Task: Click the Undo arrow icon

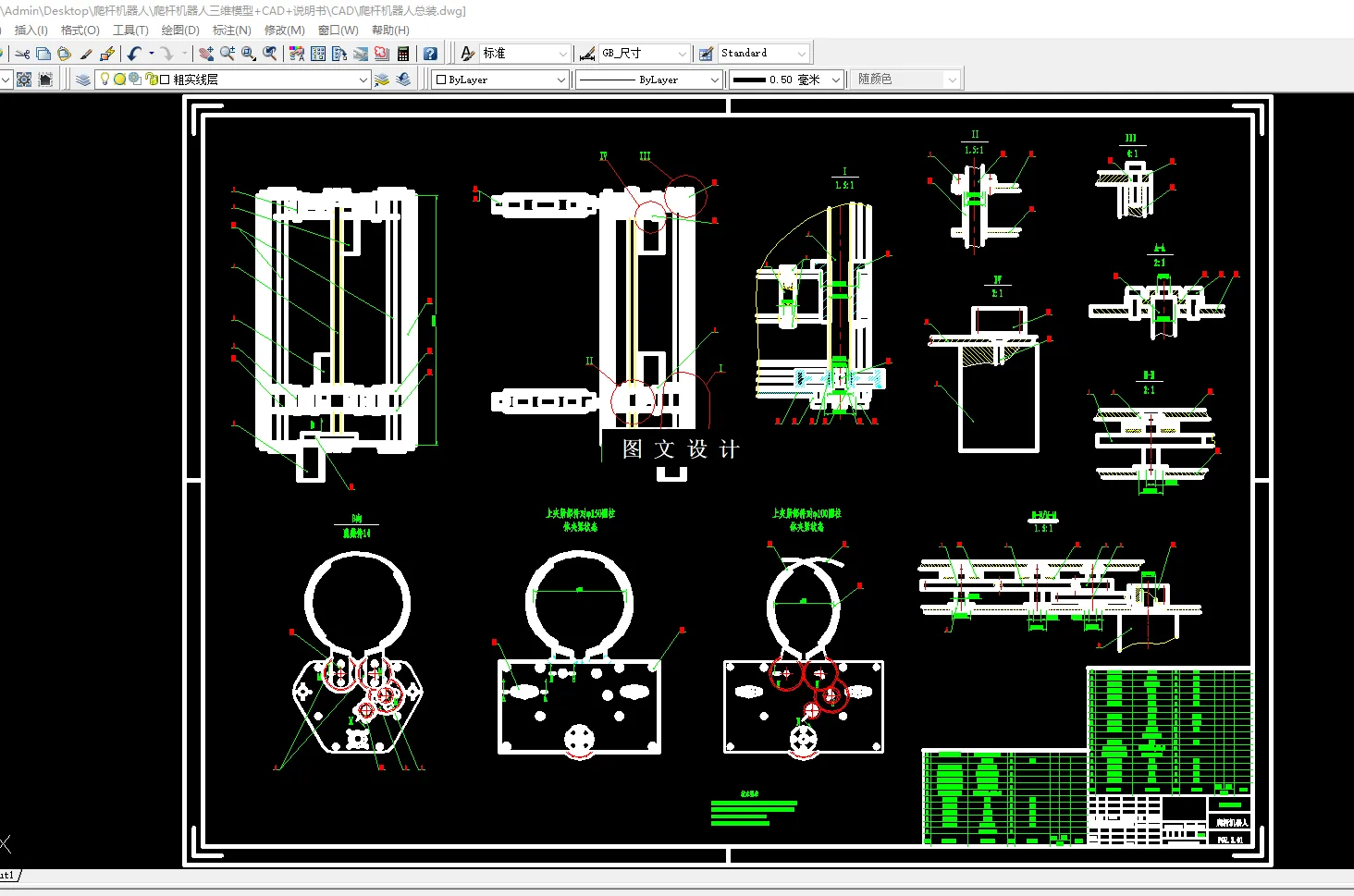Action: click(135, 54)
